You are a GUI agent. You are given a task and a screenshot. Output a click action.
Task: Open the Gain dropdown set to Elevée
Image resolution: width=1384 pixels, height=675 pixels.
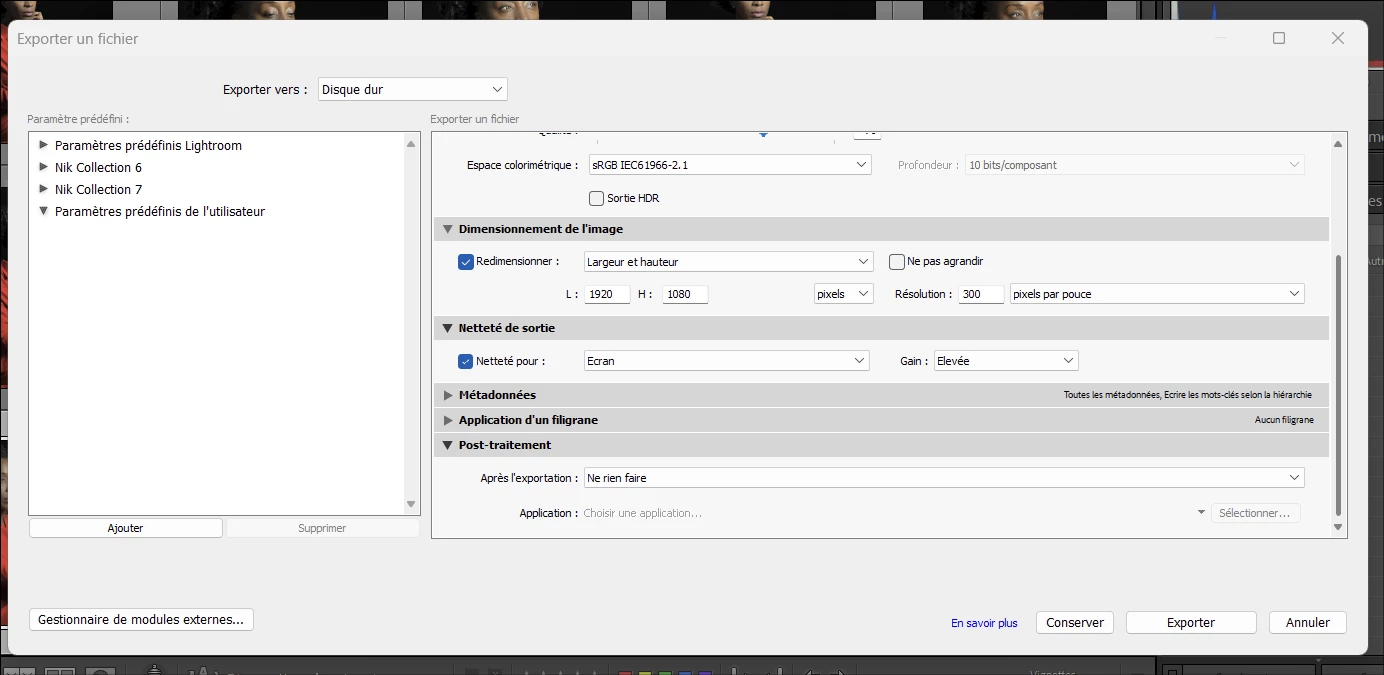click(x=1006, y=361)
